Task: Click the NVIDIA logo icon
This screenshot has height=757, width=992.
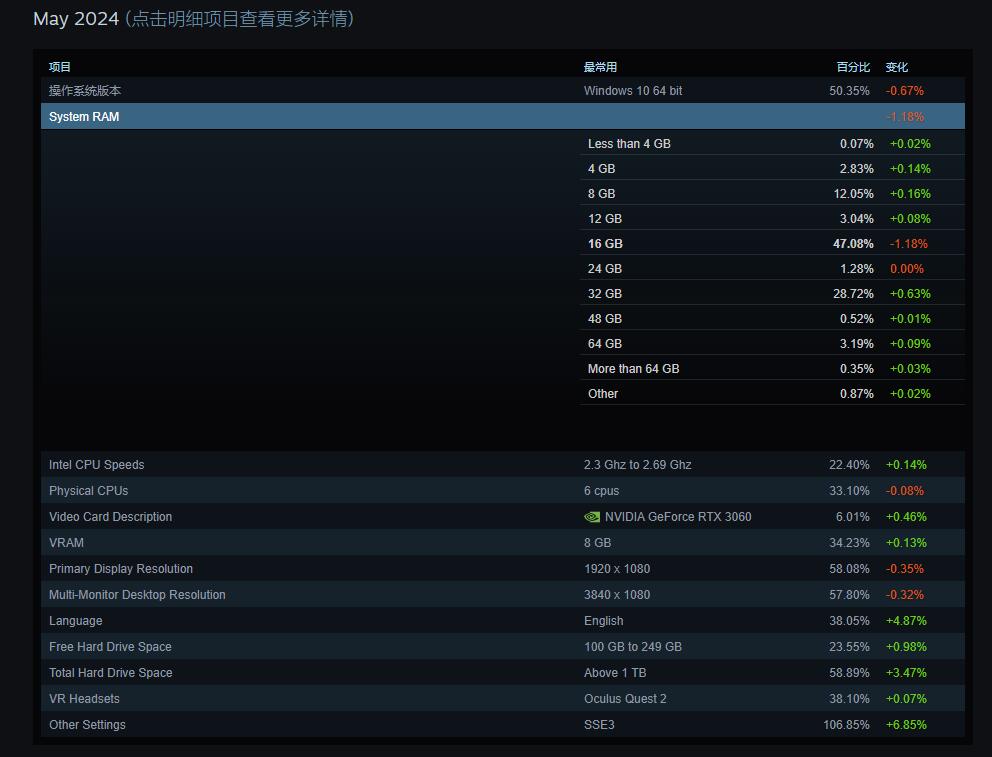Action: (592, 517)
